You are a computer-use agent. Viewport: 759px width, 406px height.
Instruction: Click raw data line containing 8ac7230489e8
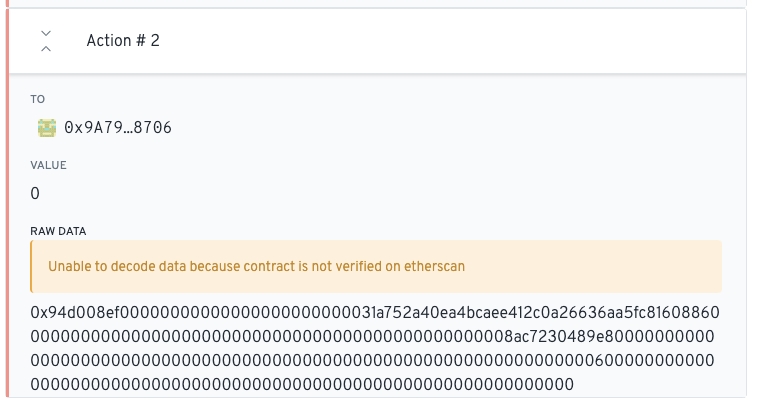click(x=375, y=337)
